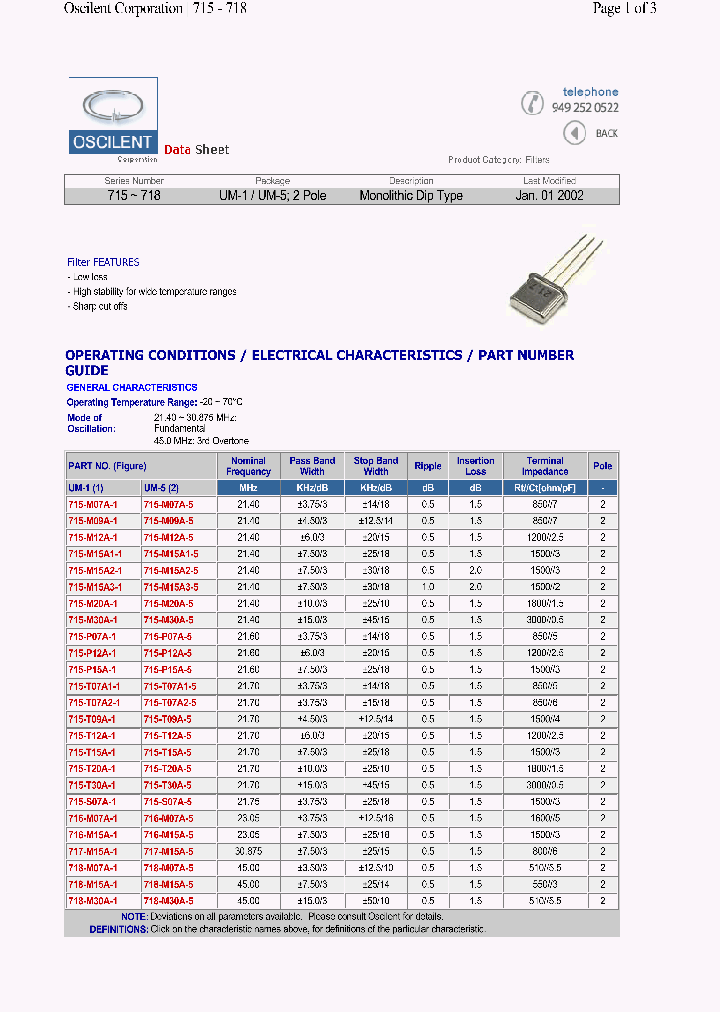Select part number 715-M15A1-1
Viewport: 720px width, 1012px height.
(95, 554)
